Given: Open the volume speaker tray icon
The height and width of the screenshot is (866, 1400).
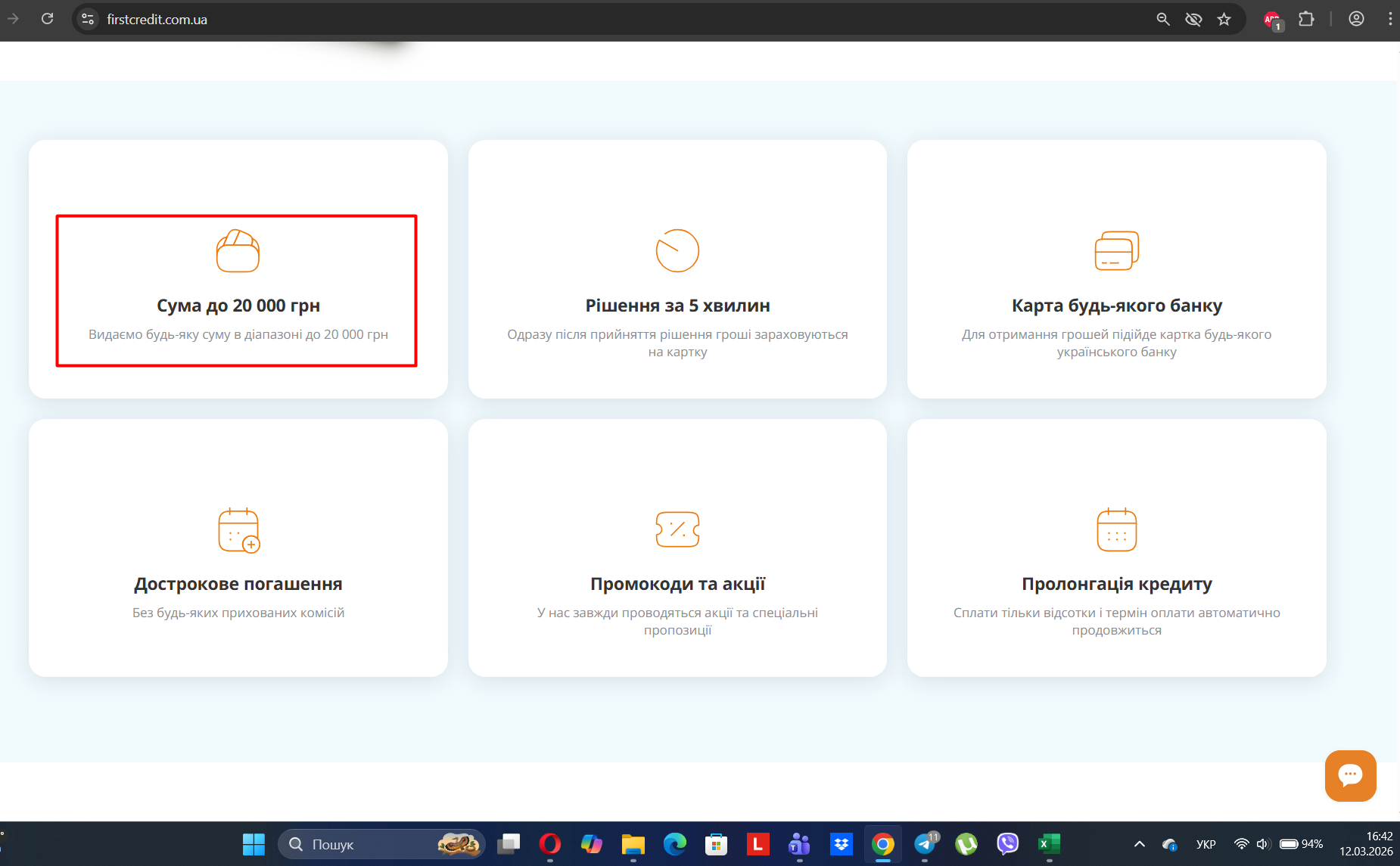Looking at the screenshot, I should pyautogui.click(x=1262, y=844).
